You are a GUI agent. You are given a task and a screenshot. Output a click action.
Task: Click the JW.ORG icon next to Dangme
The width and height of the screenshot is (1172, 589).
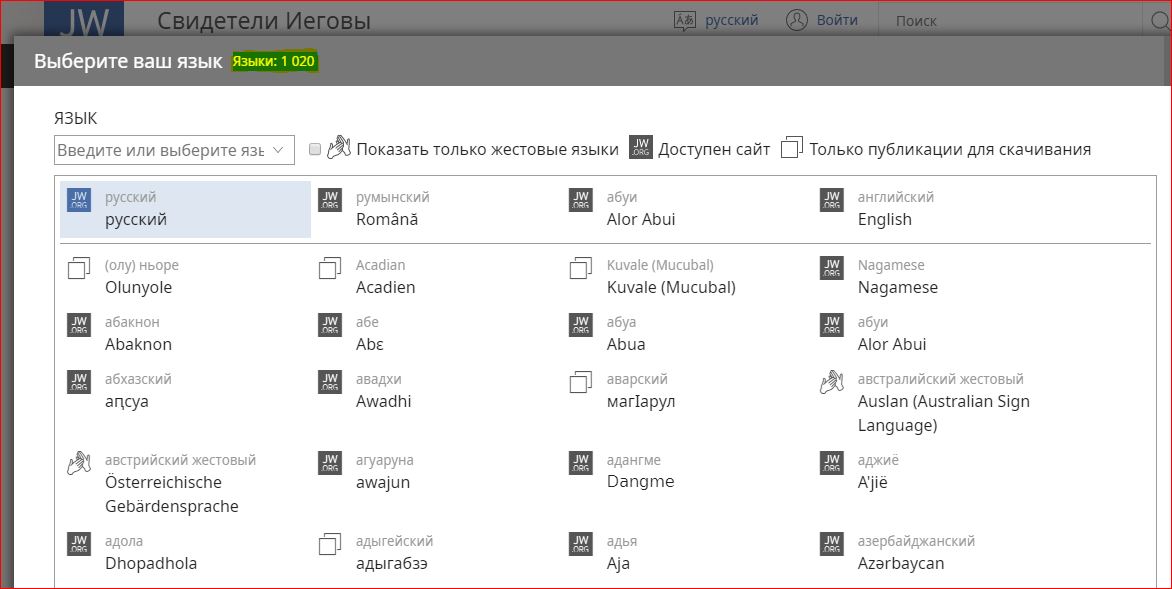tap(581, 463)
